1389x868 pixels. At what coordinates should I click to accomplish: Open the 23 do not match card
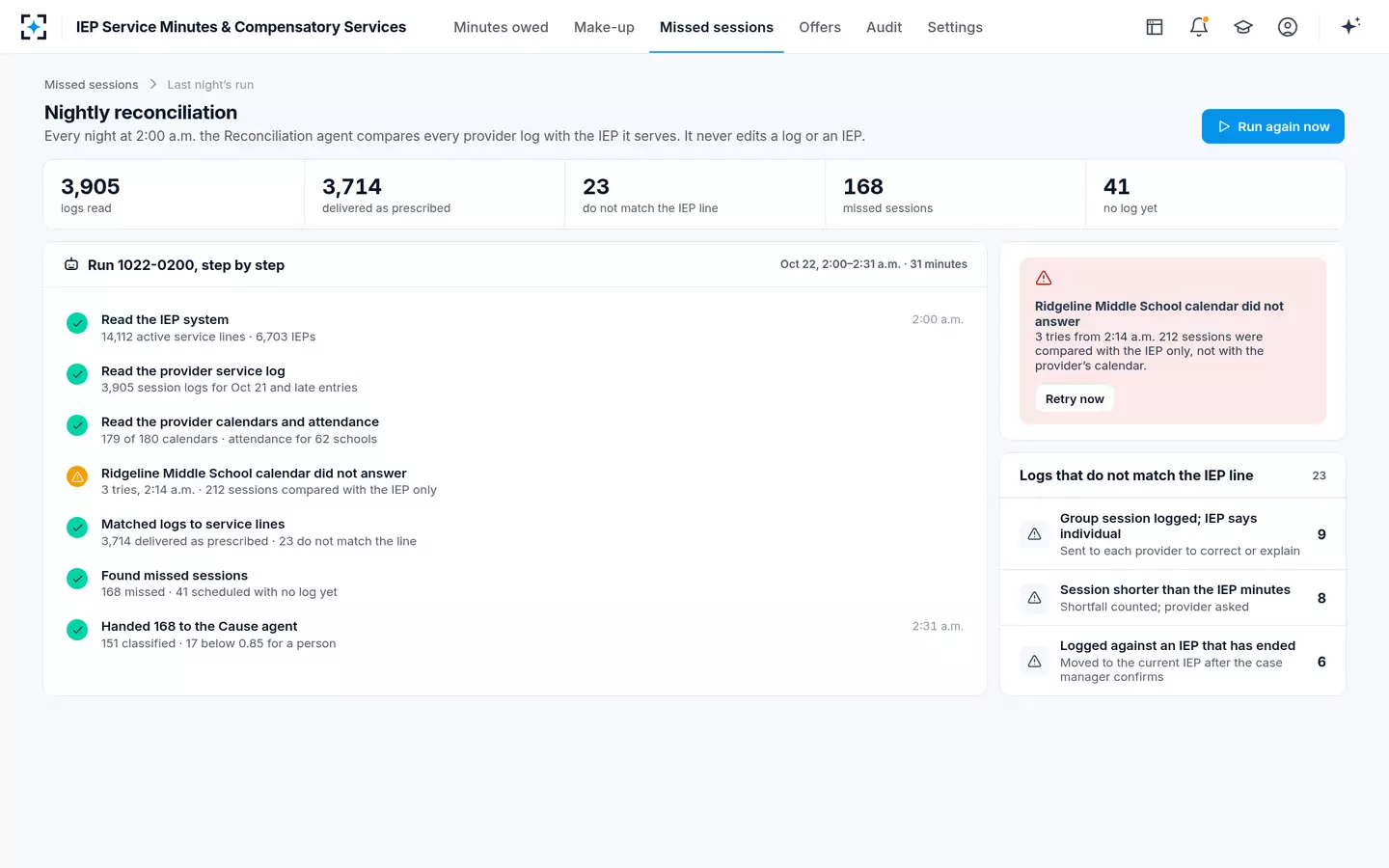coord(694,195)
